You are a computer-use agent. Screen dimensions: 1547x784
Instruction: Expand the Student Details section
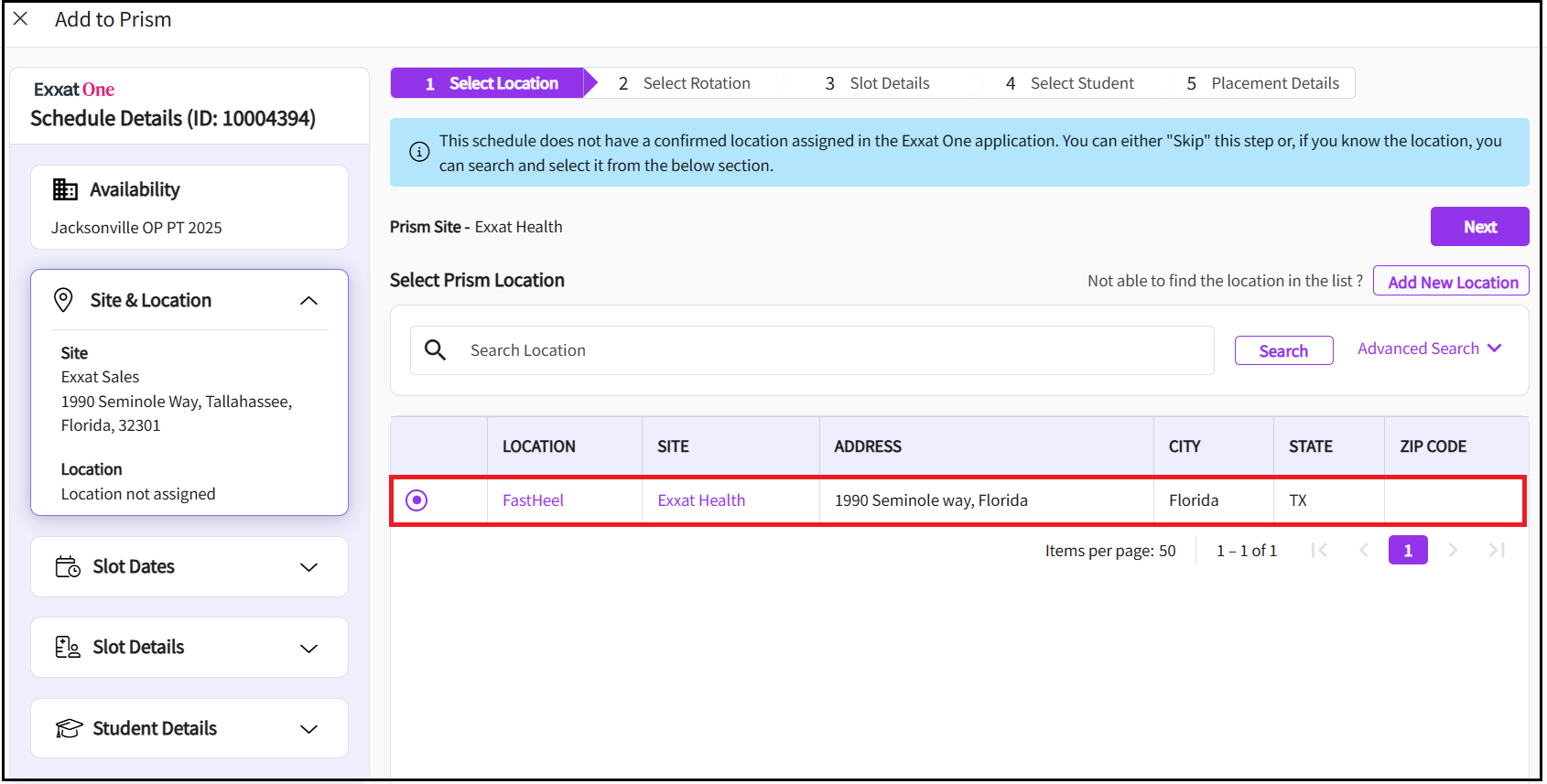(309, 729)
